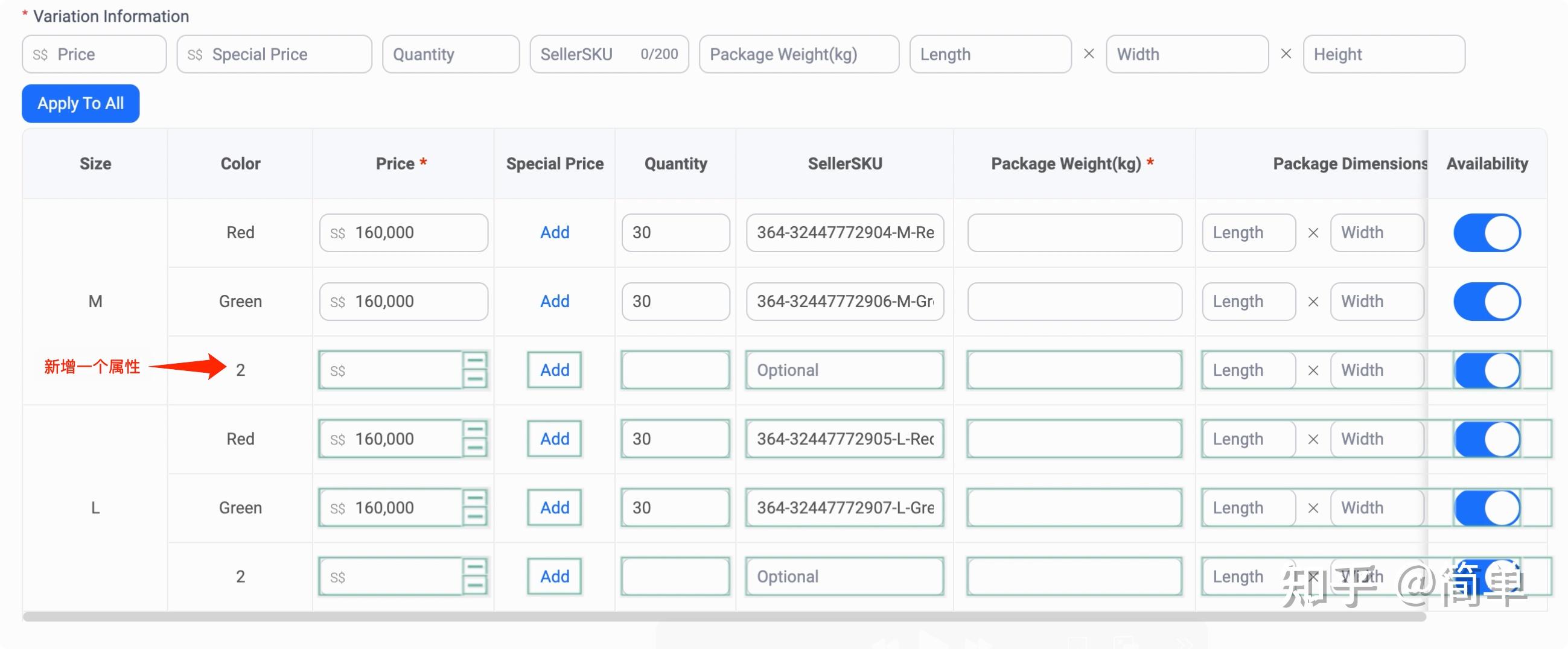1568x649 pixels.
Task: Click stepper icon in L Red price field
Action: pyautogui.click(x=475, y=438)
